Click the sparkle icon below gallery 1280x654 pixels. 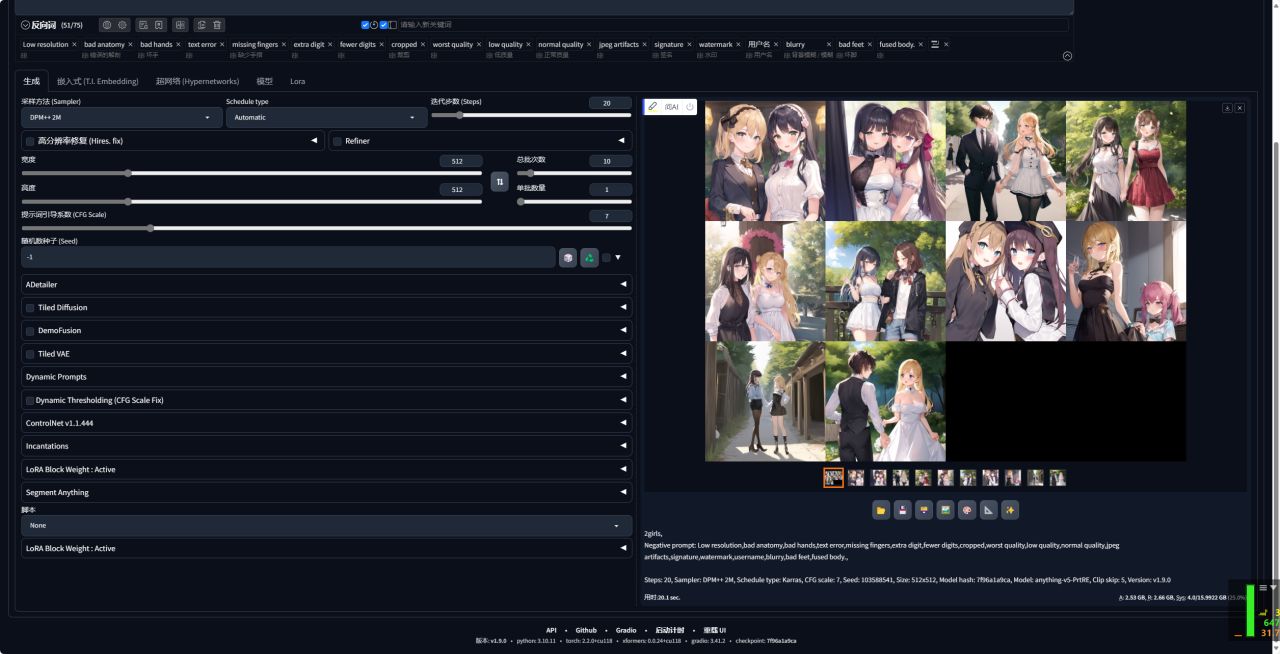pyautogui.click(x=1010, y=510)
